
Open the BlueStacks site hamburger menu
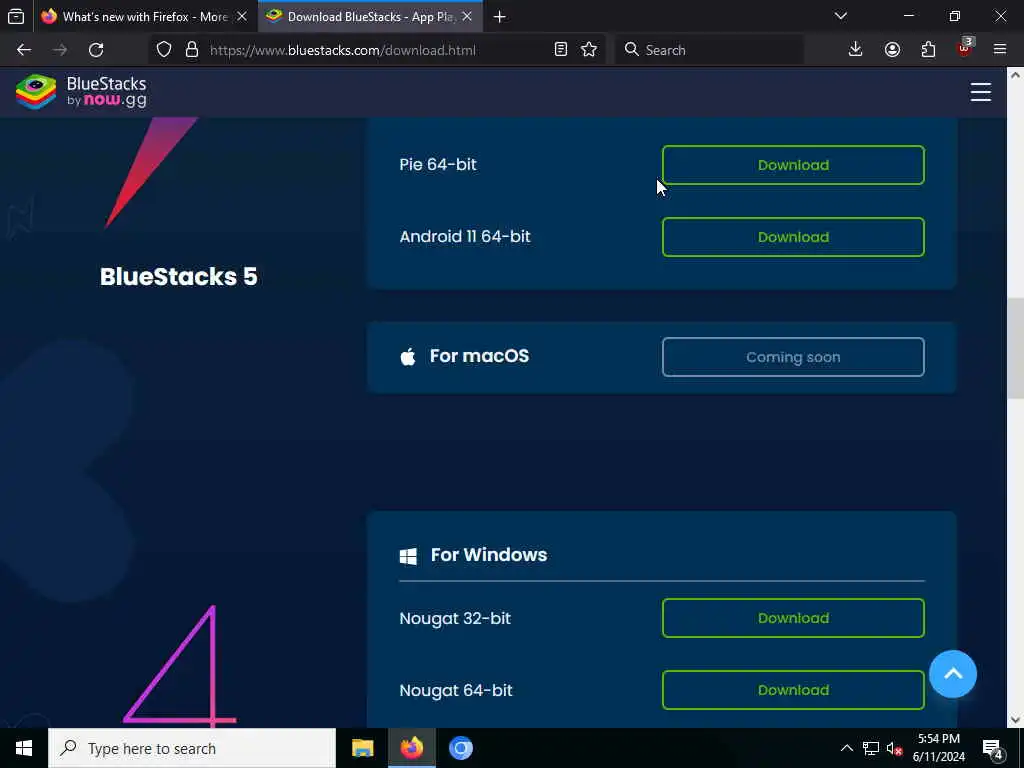980,92
